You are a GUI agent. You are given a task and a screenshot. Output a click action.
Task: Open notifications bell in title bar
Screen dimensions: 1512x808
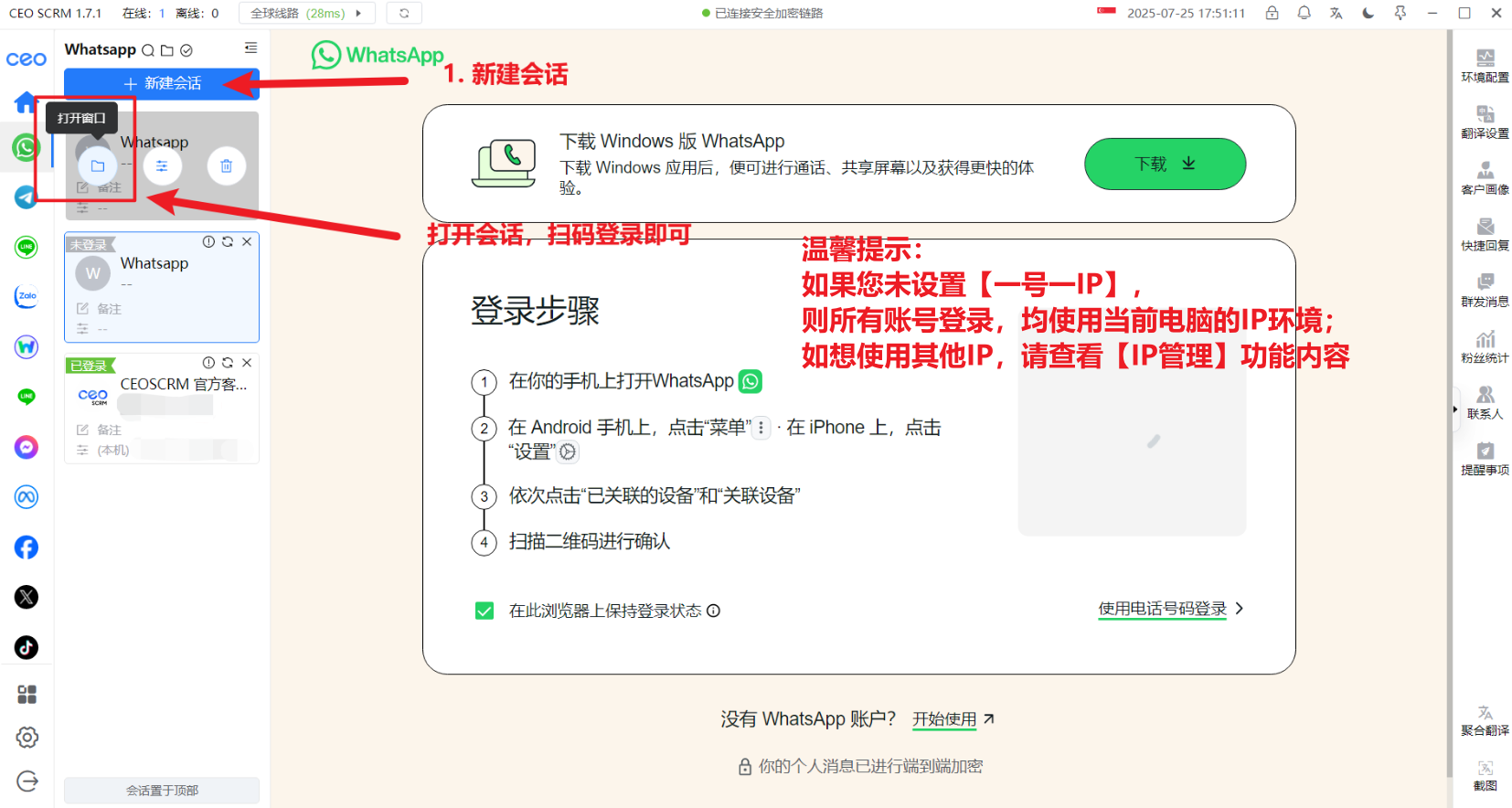pyautogui.click(x=1304, y=13)
